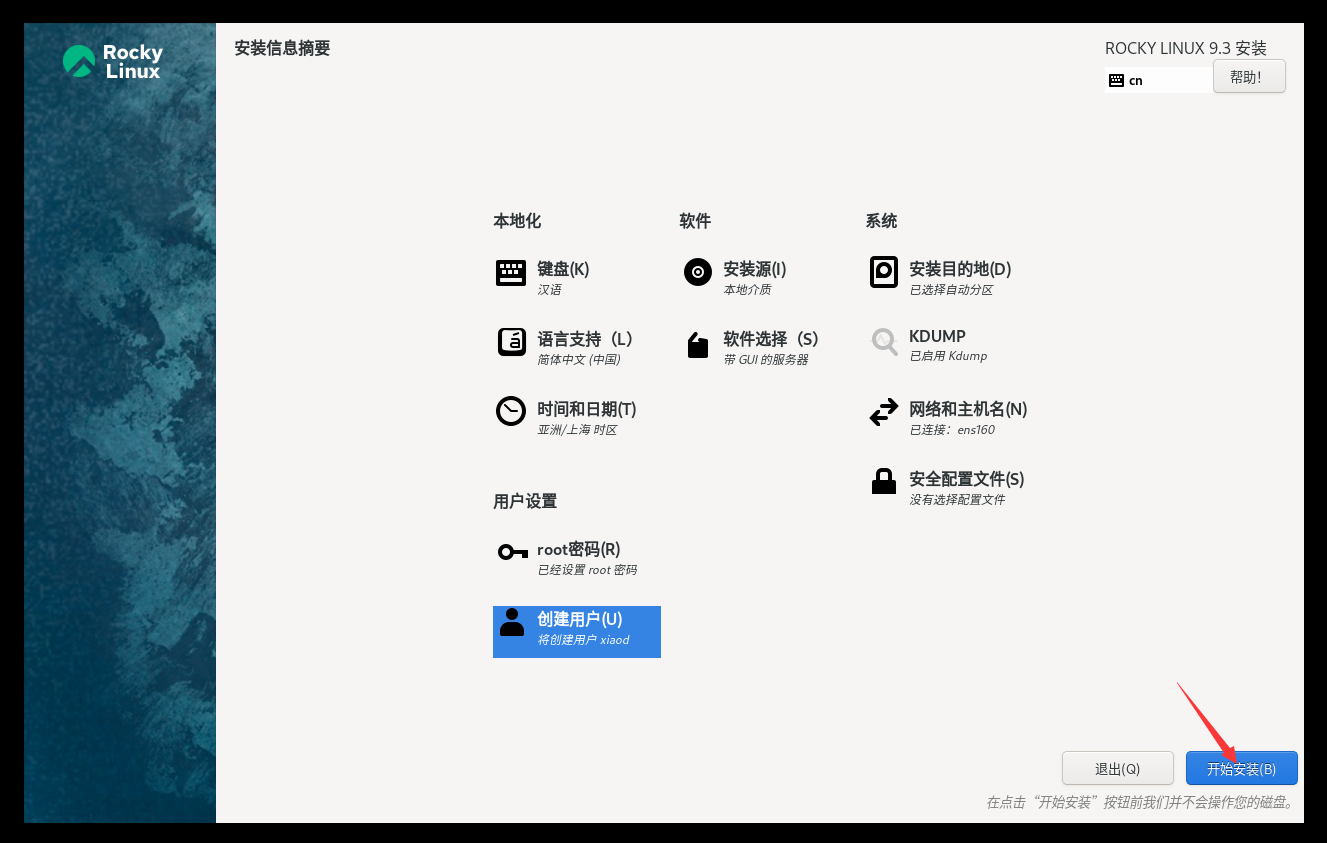The height and width of the screenshot is (843, 1327).
Task: Click the 带 GUI 的服务器 status text
Action: (766, 360)
